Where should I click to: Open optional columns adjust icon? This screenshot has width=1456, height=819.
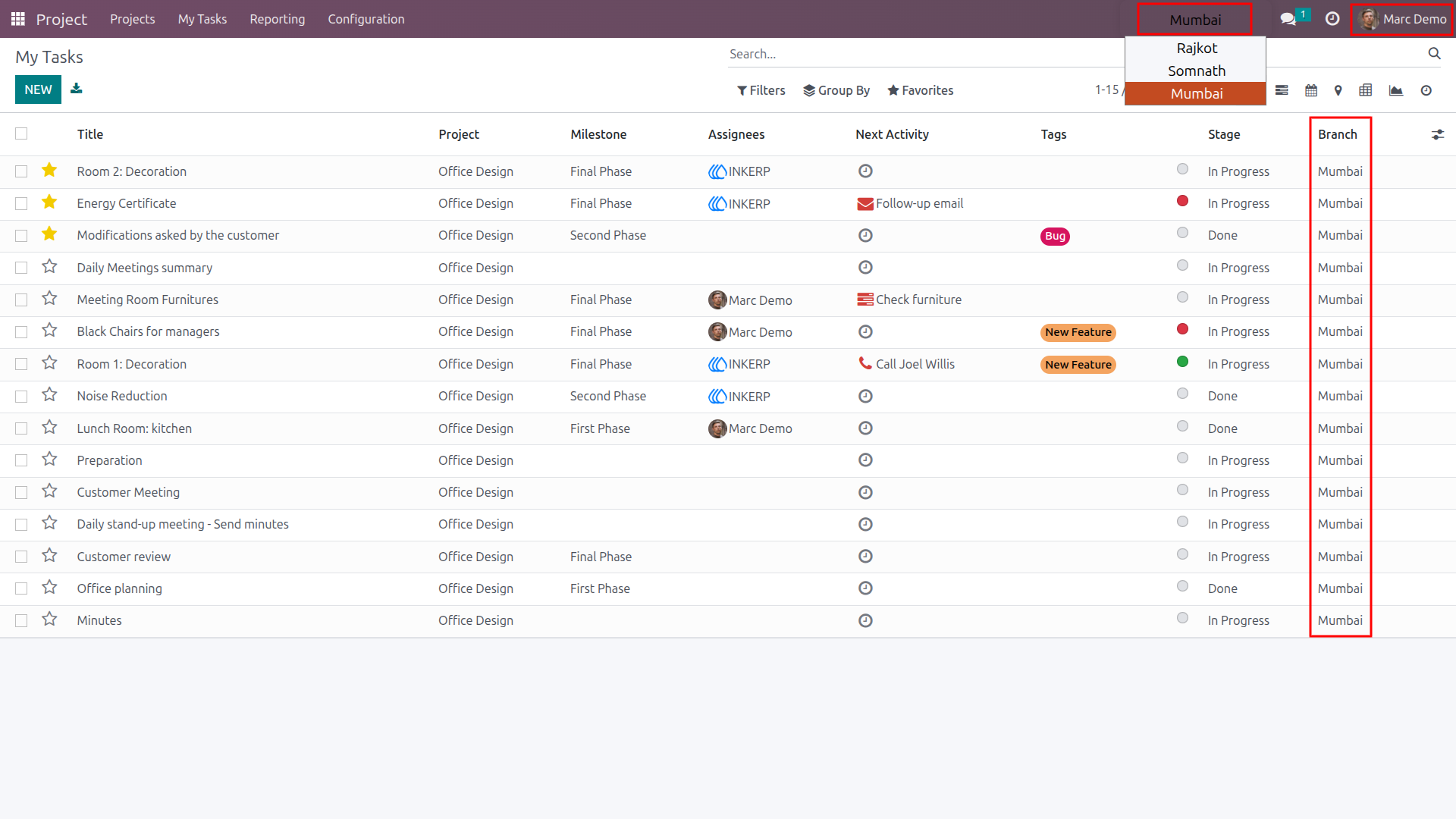click(x=1438, y=134)
